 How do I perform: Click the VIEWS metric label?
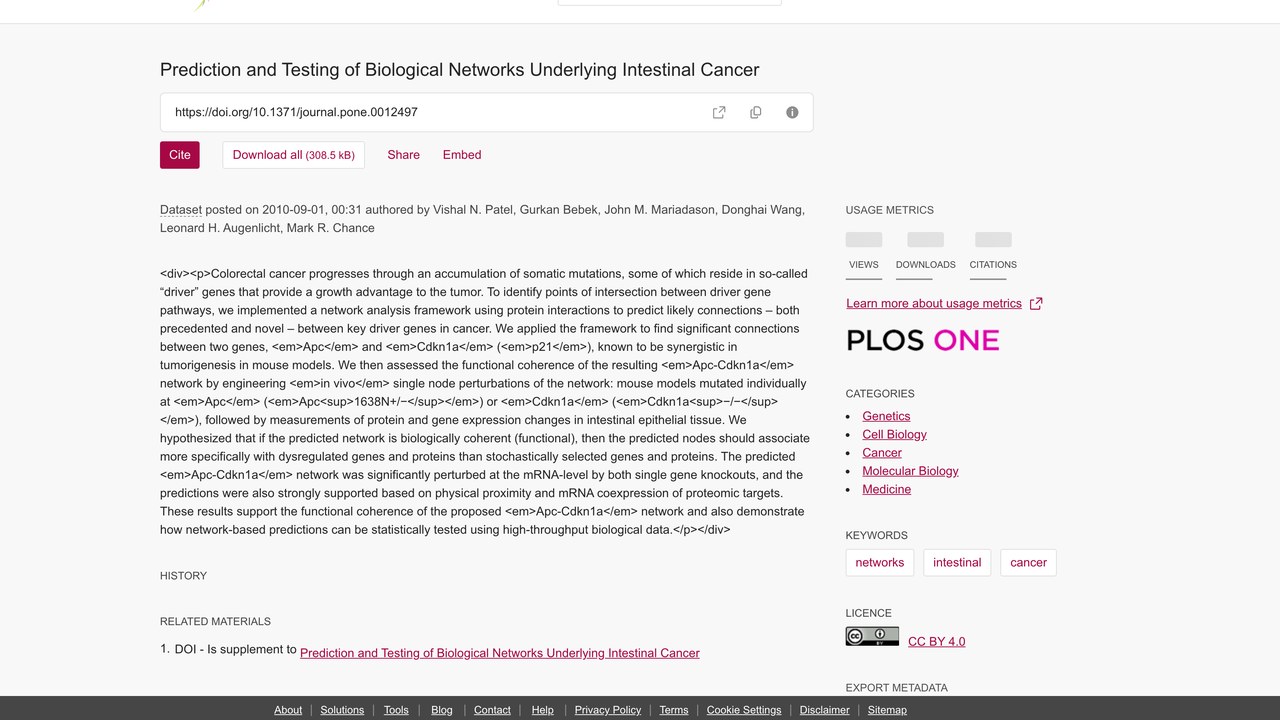pyautogui.click(x=864, y=265)
